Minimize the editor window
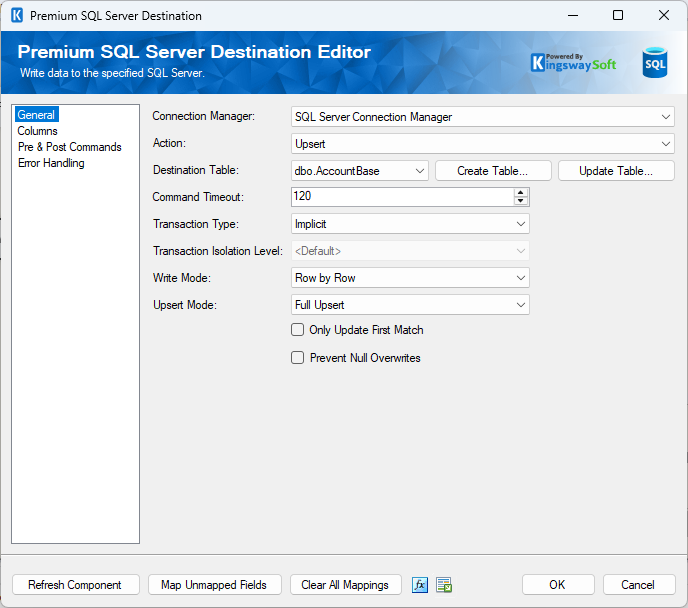 (573, 15)
